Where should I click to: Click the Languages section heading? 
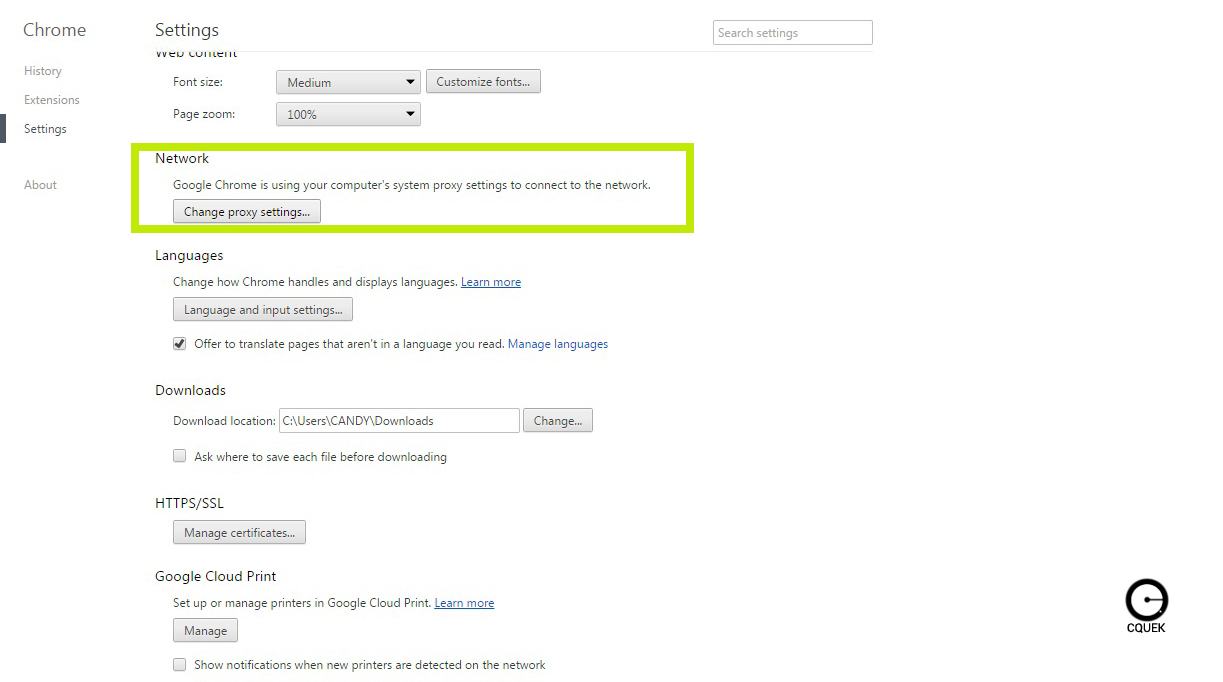coord(189,255)
